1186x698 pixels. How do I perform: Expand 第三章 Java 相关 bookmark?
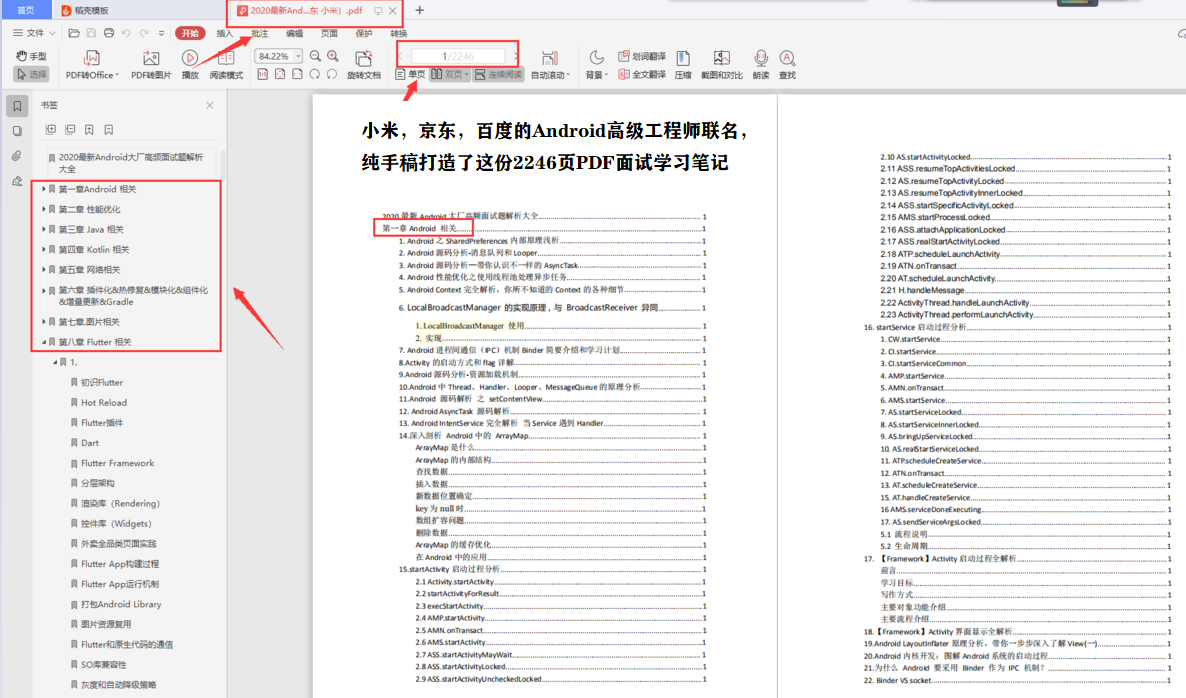point(44,229)
